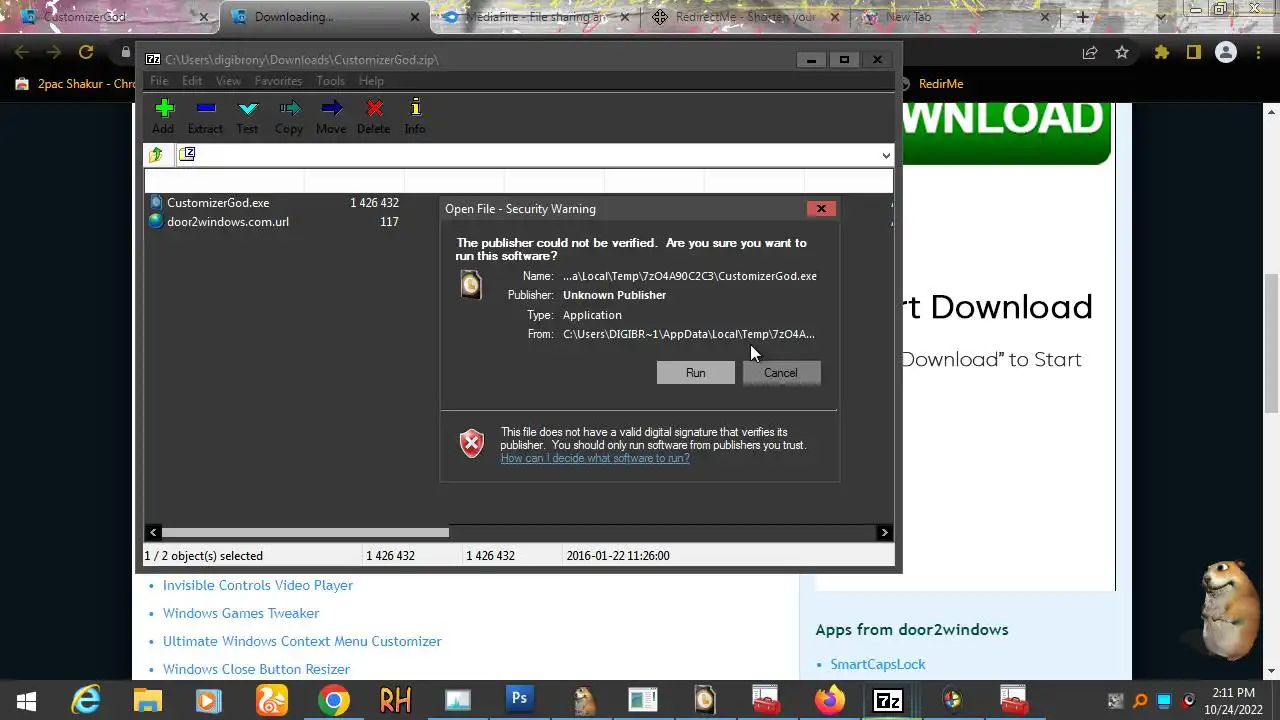Open File Explorer from taskbar
The width and height of the screenshot is (1280, 720).
pyautogui.click(x=148, y=701)
